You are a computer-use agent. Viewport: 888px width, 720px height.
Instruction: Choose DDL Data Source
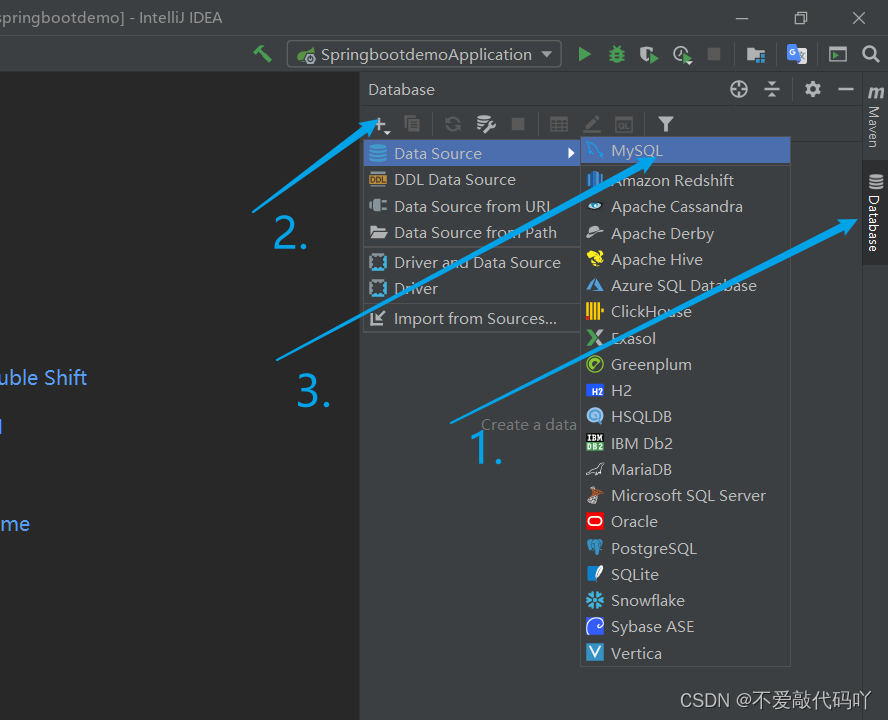[472, 180]
